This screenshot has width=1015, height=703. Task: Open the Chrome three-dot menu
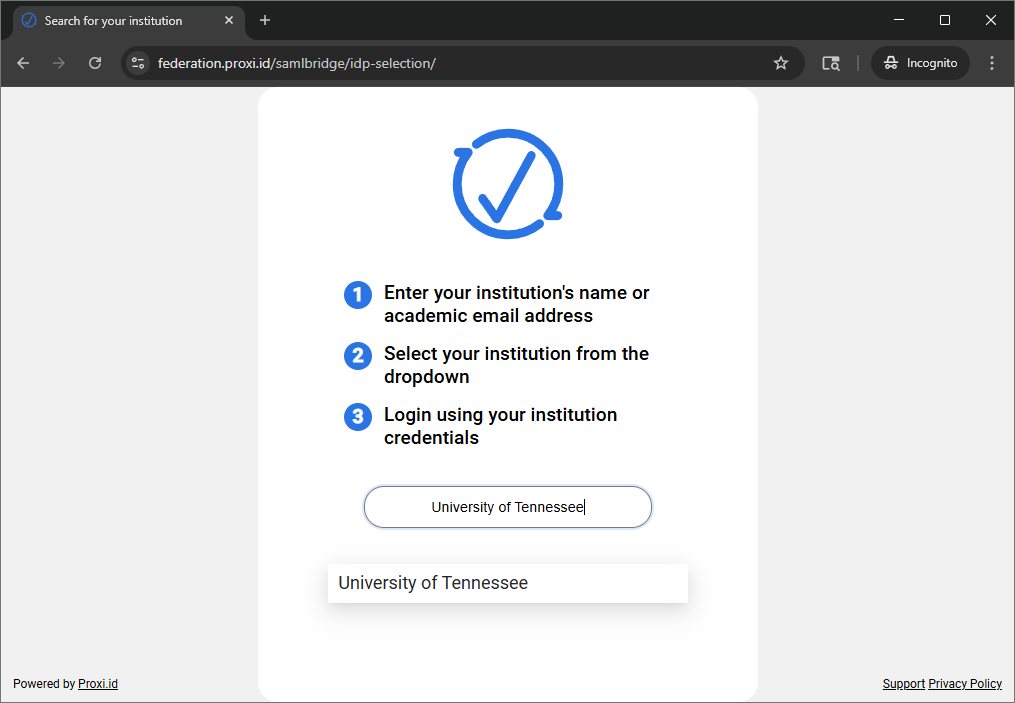pos(992,63)
